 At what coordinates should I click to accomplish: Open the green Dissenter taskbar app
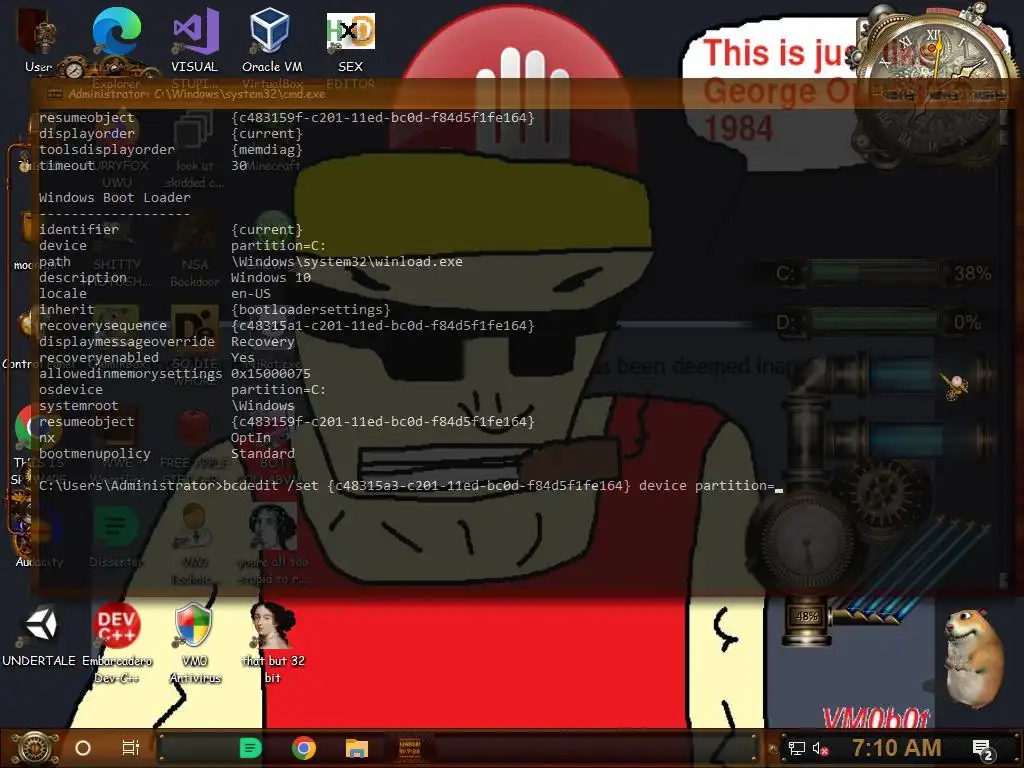pos(250,748)
